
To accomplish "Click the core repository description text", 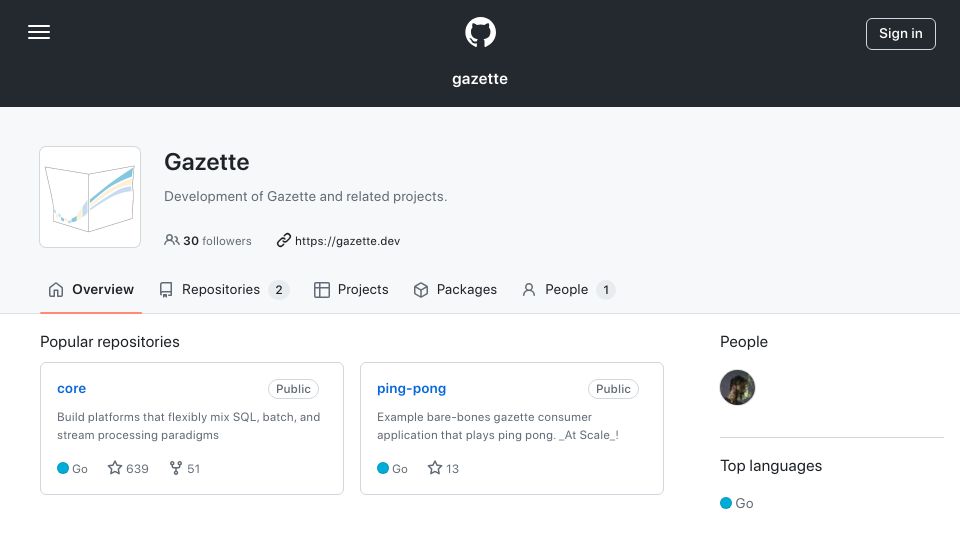I will (189, 426).
